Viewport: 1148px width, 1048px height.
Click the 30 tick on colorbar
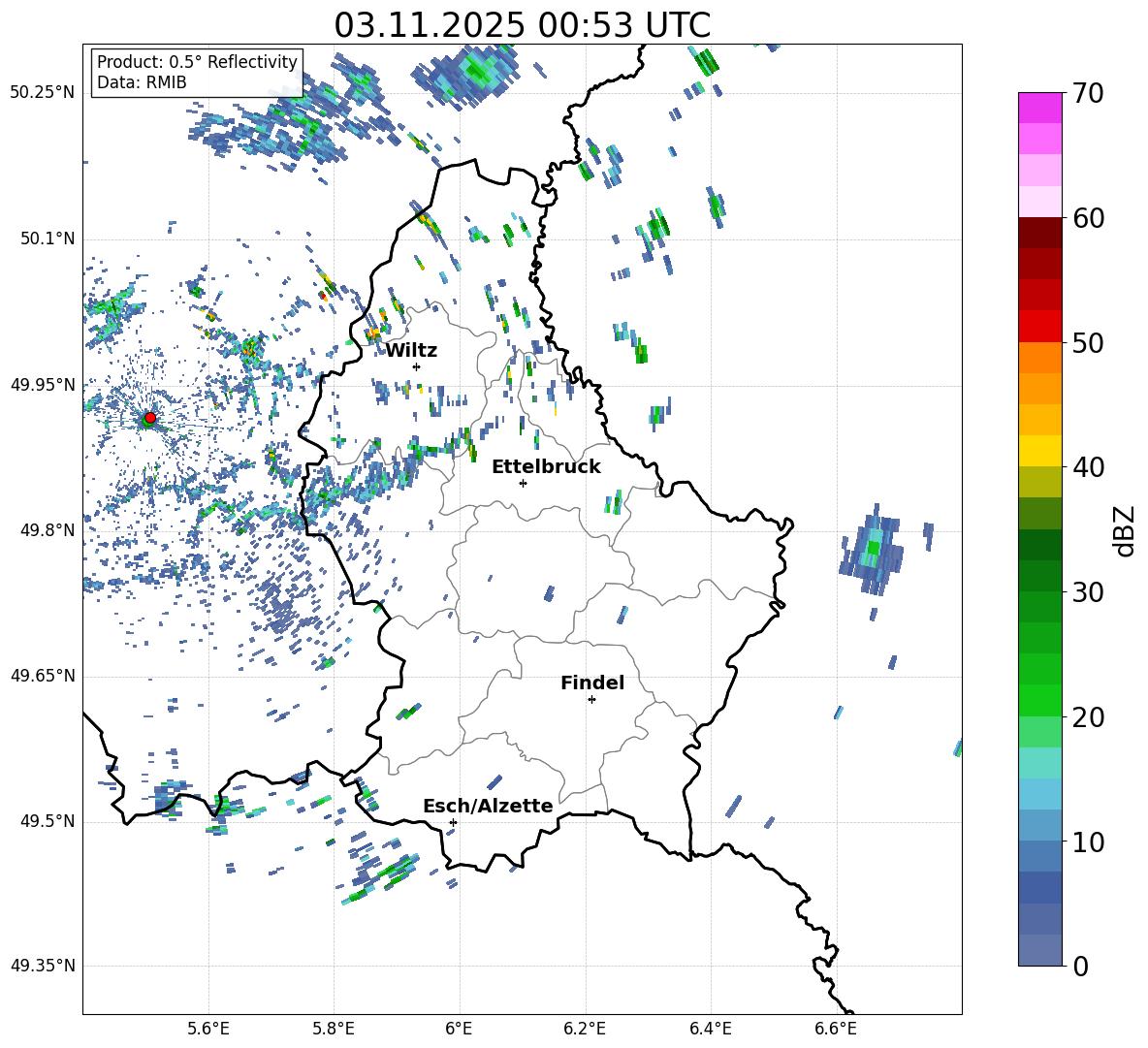[x=1088, y=592]
